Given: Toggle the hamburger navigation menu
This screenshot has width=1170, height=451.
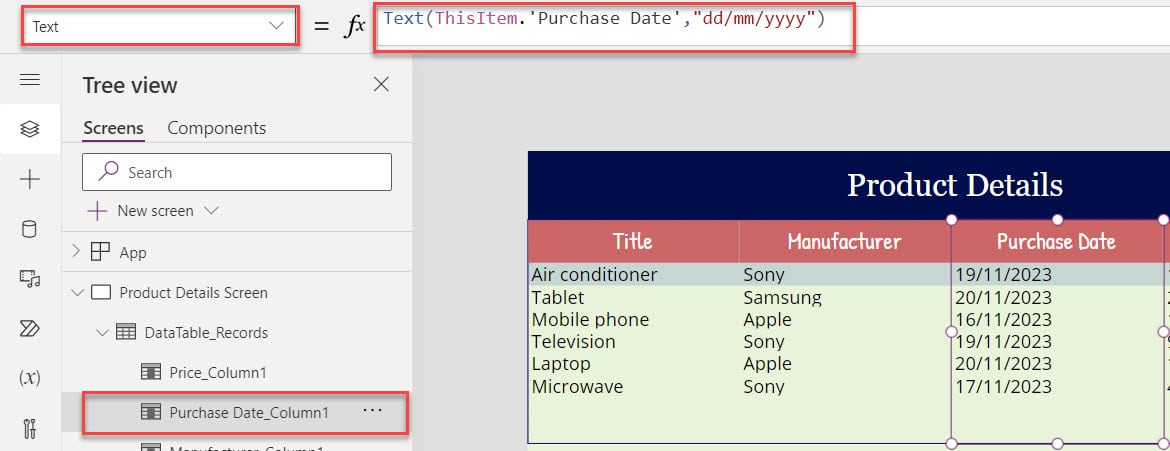Looking at the screenshot, I should point(30,80).
